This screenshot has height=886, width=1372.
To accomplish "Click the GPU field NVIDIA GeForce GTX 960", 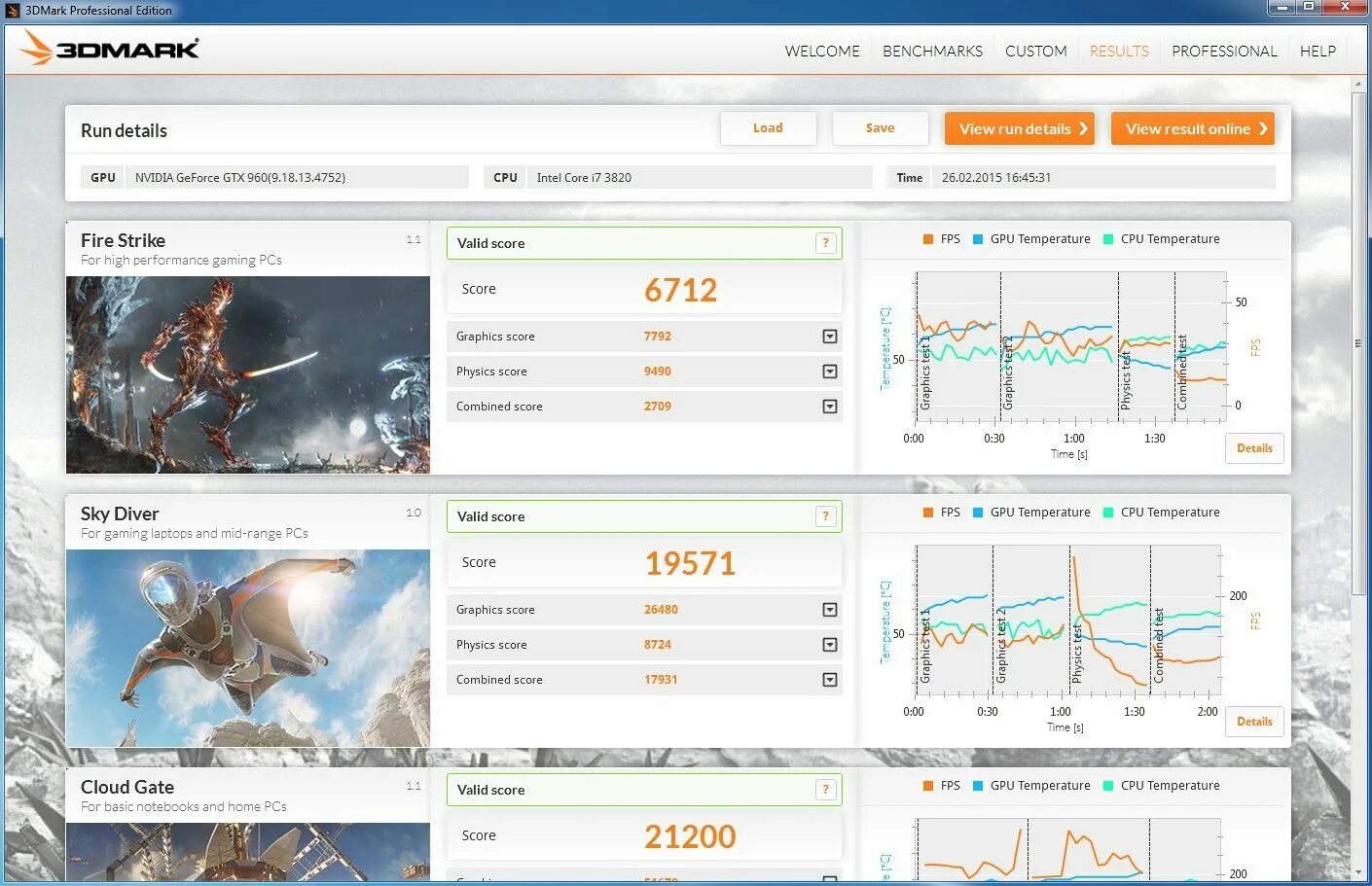I will point(297,177).
